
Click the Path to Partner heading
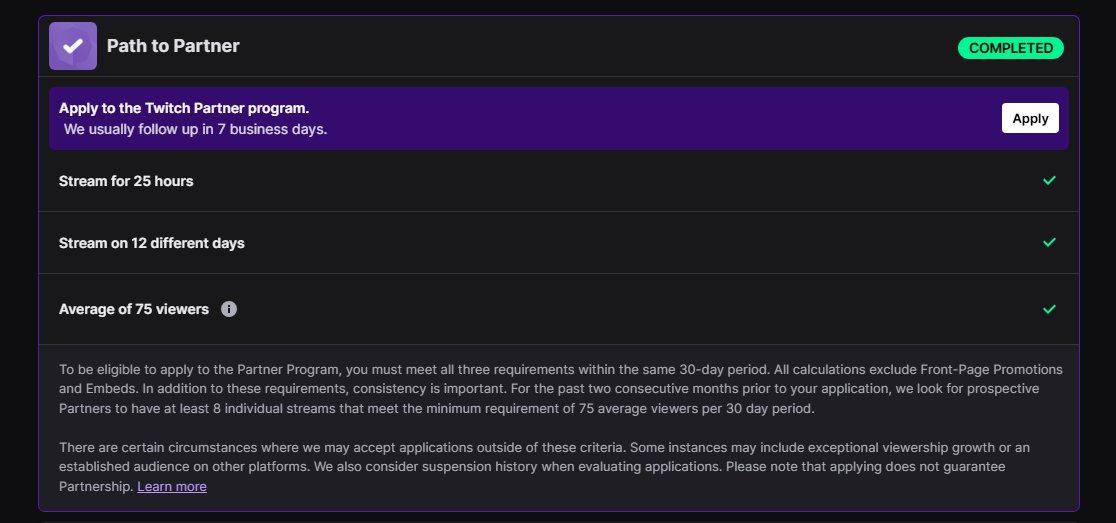173,46
